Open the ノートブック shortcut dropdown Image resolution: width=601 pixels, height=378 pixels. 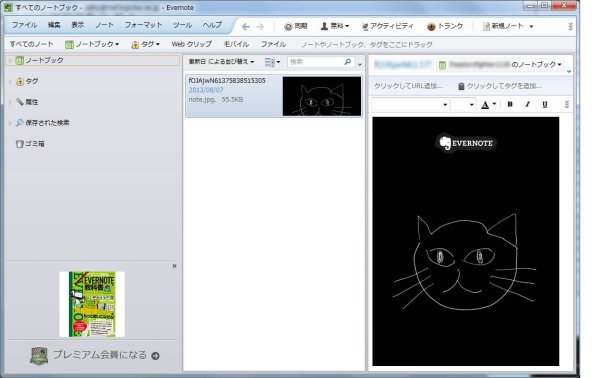pyautogui.click(x=92, y=44)
